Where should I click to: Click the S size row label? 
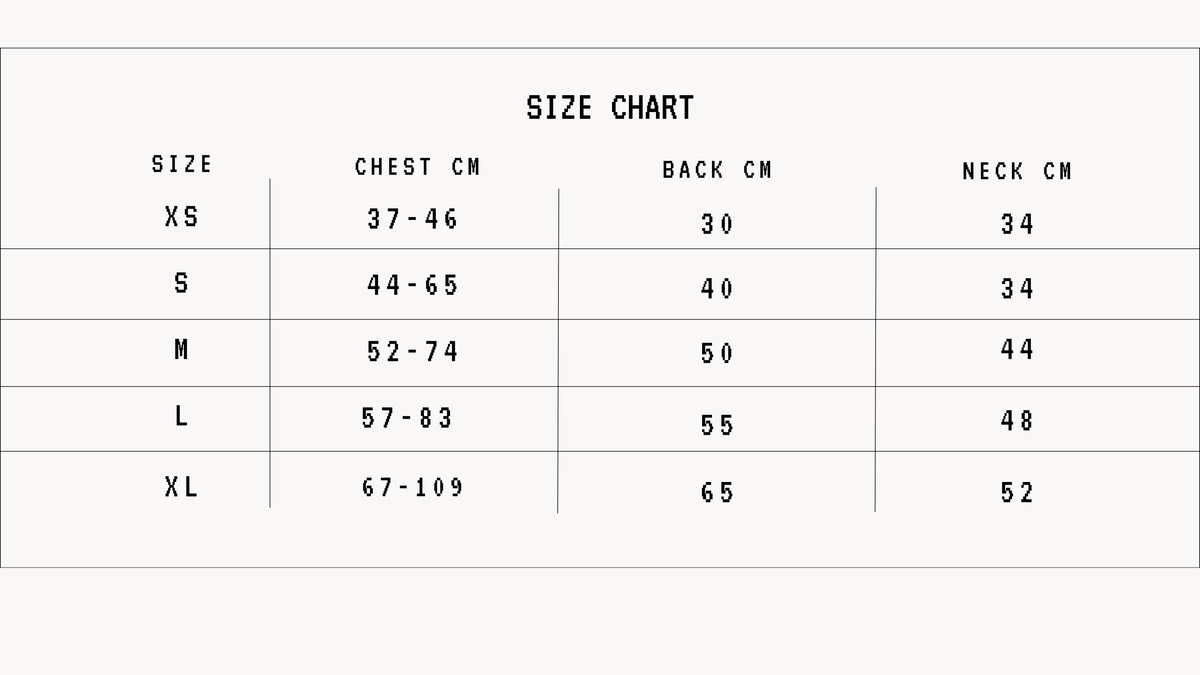(181, 283)
